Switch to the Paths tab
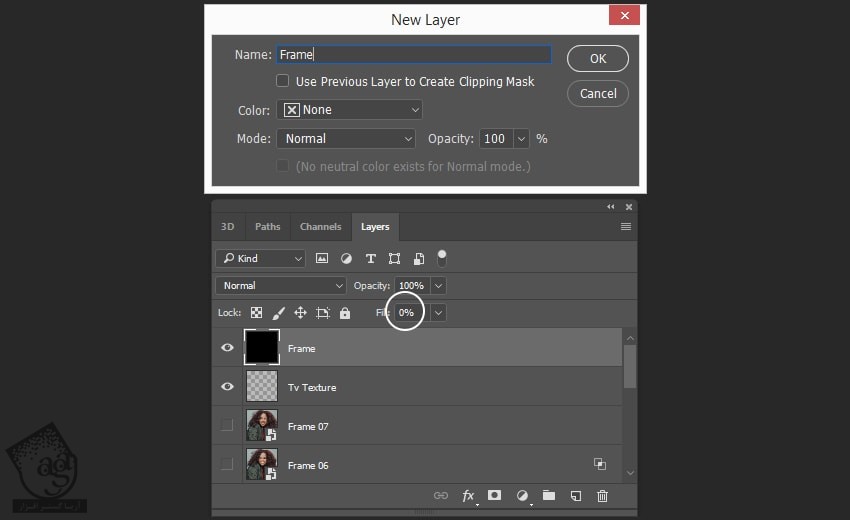The width and height of the screenshot is (850, 520). 268,227
